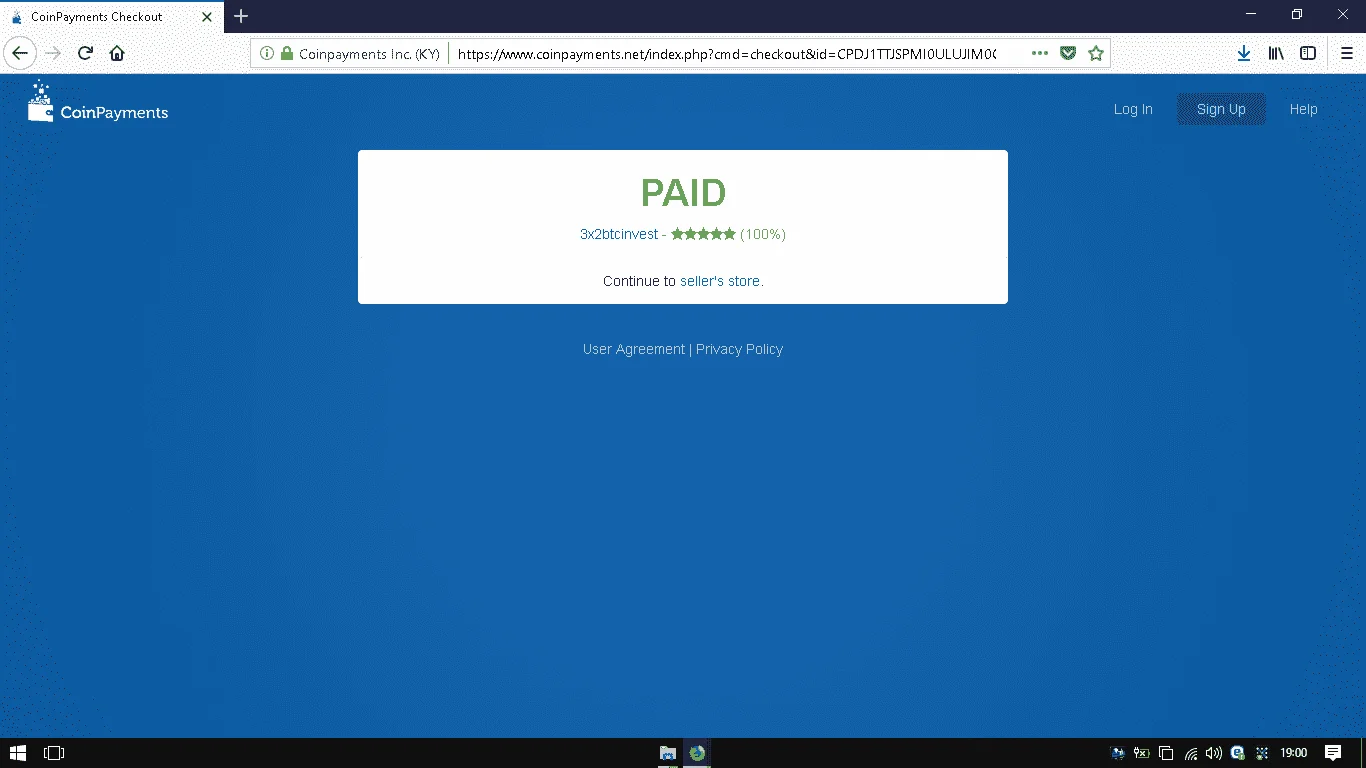This screenshot has width=1366, height=768.
Task: Open page actions three-dots menu
Action: (x=1040, y=54)
